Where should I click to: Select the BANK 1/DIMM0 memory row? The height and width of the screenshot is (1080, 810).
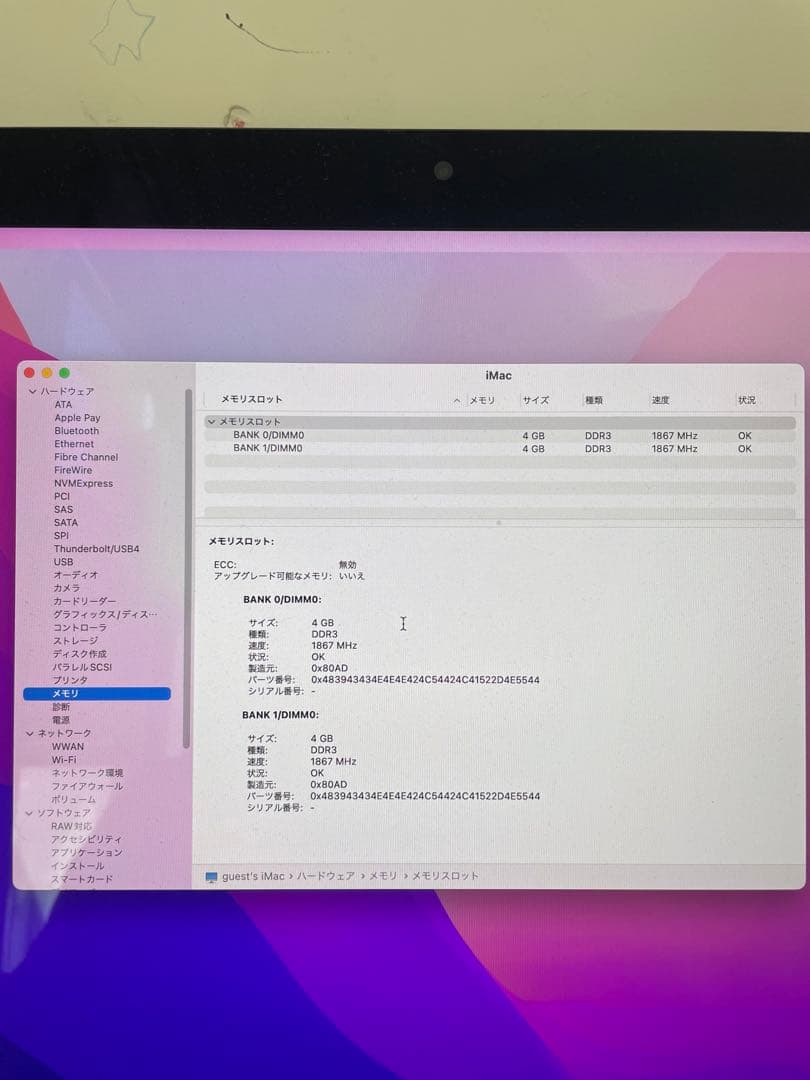400,448
